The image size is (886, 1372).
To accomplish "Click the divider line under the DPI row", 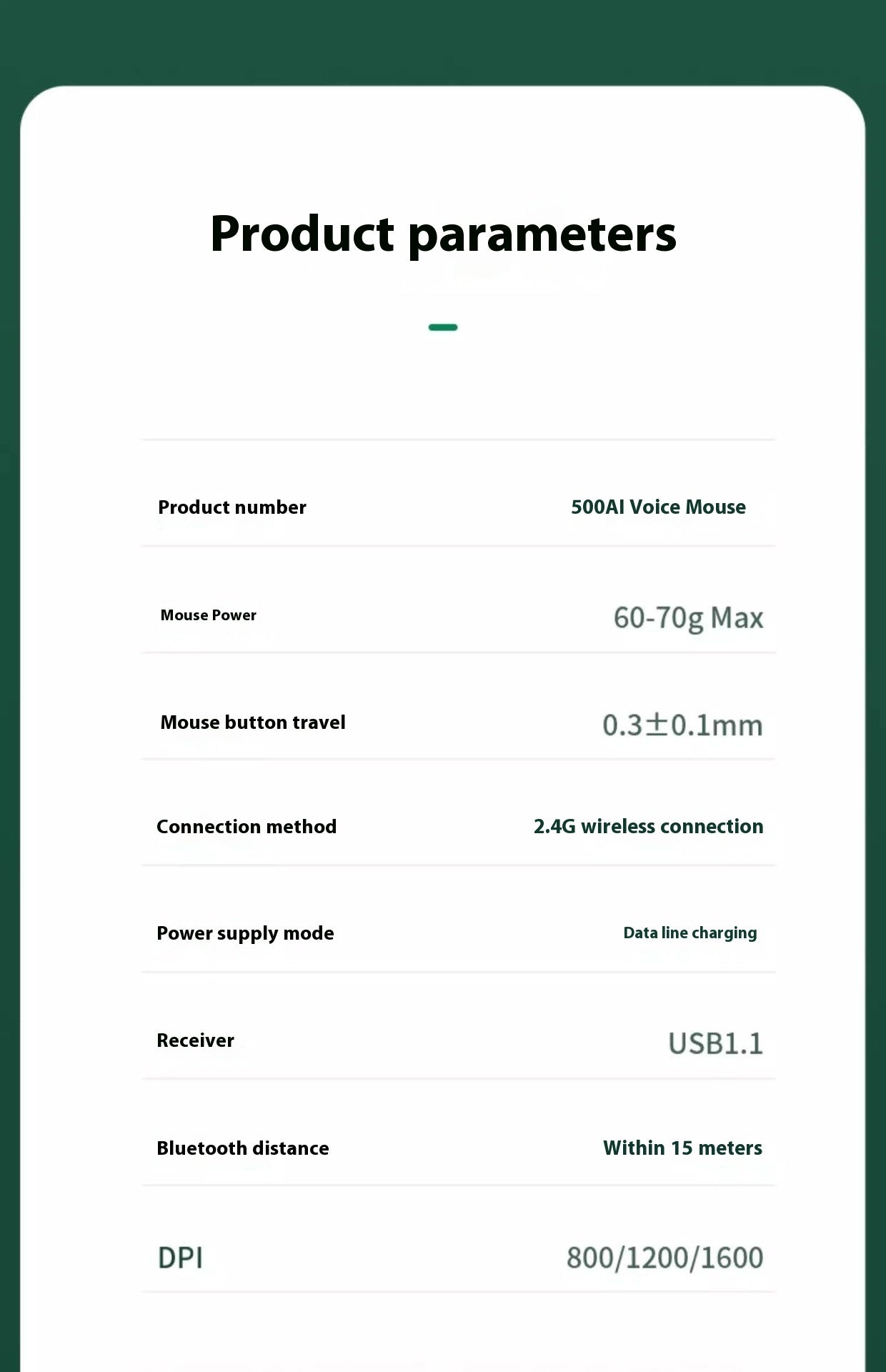I will pos(457,1291).
